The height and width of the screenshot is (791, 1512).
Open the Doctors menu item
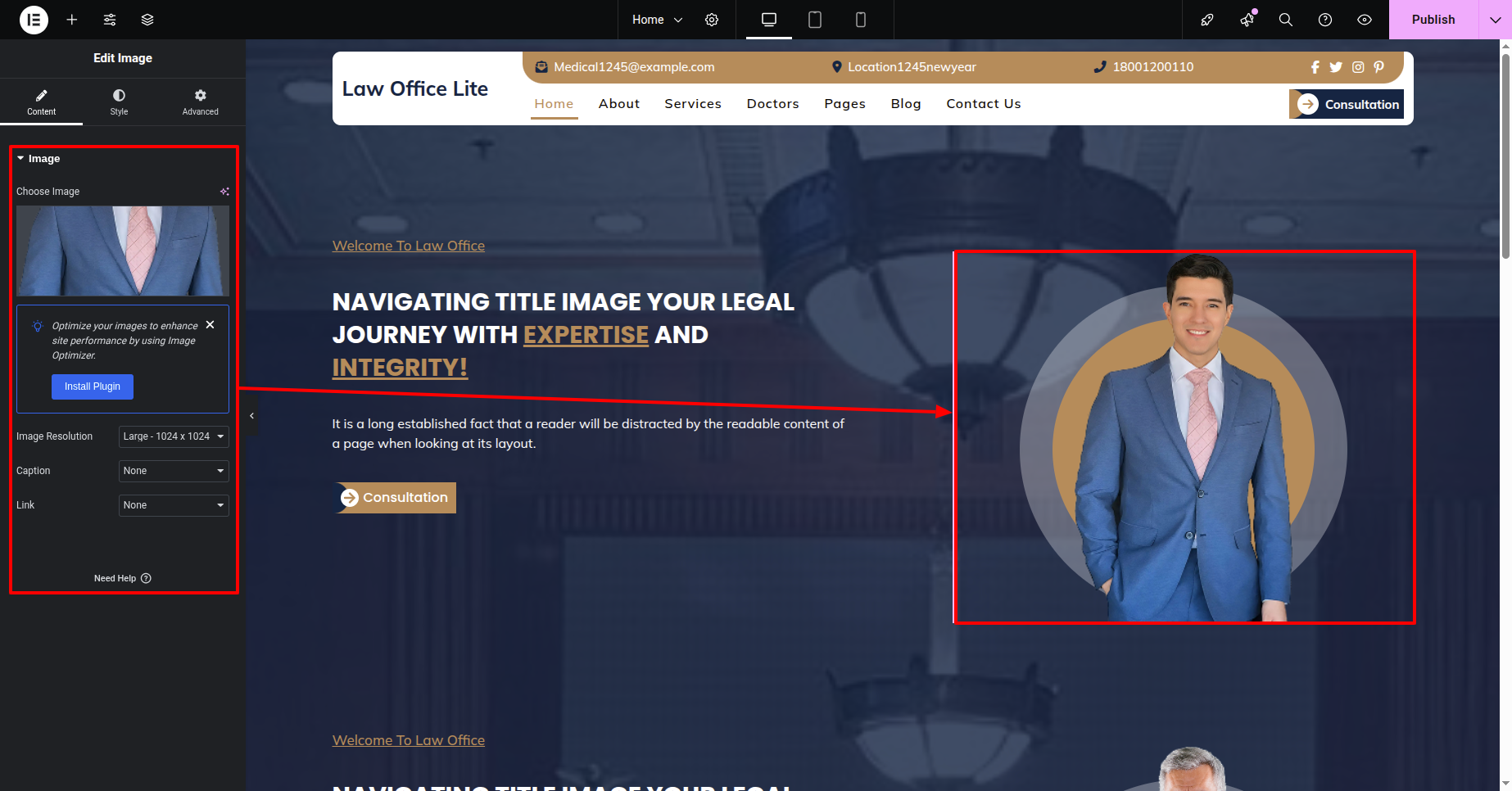(773, 104)
